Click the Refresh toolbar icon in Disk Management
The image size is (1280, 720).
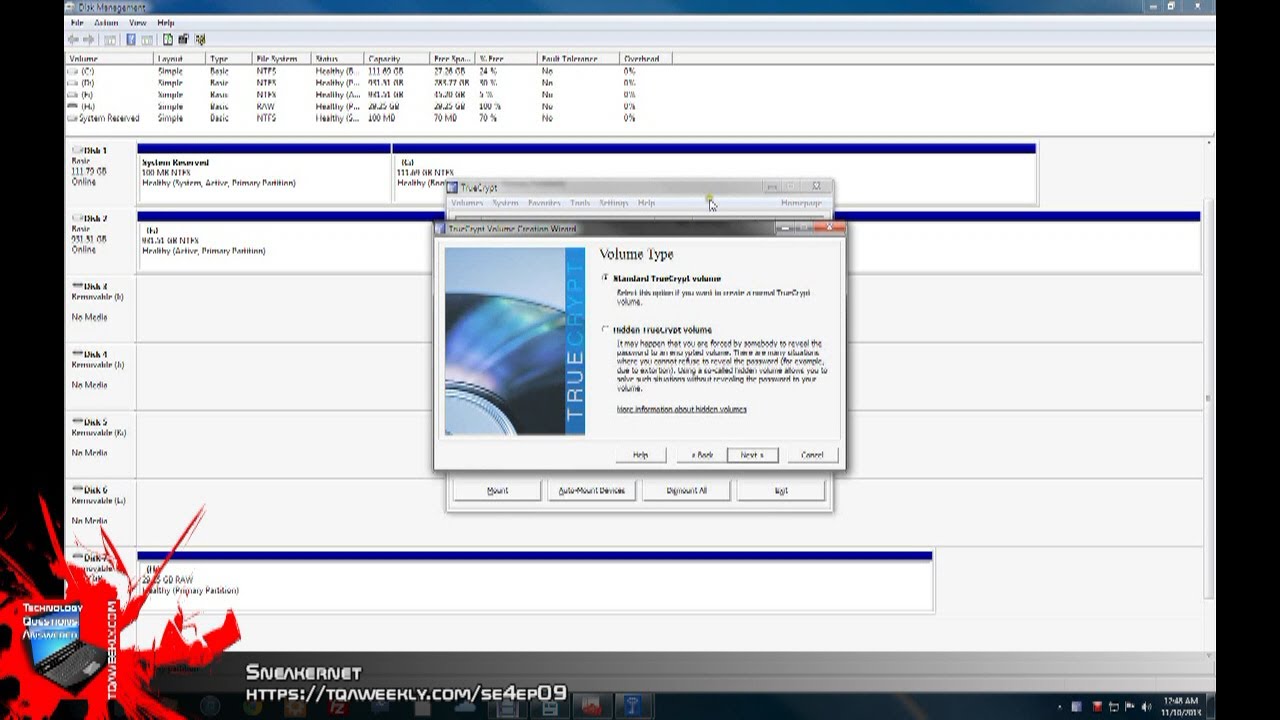pyautogui.click(x=168, y=39)
